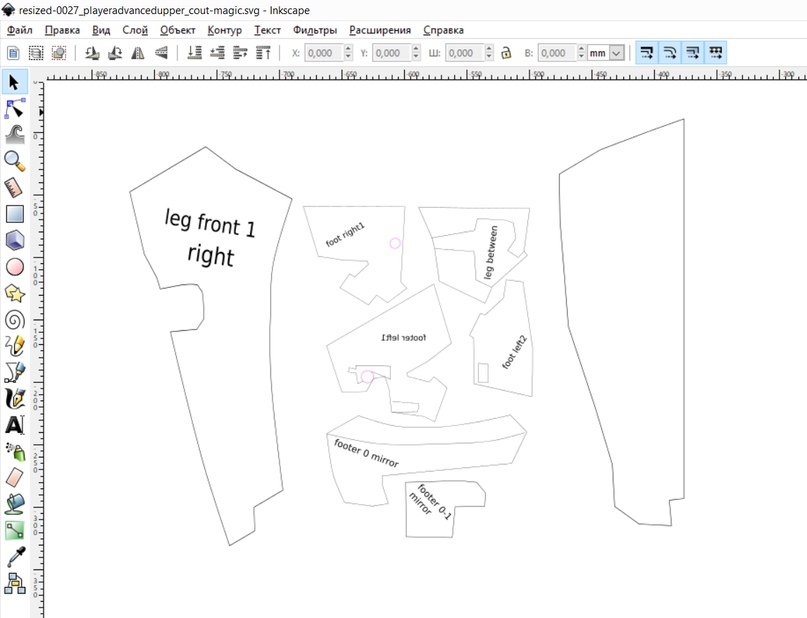The width and height of the screenshot is (807, 618).
Task: Select the Spiral tool
Action: 14,320
